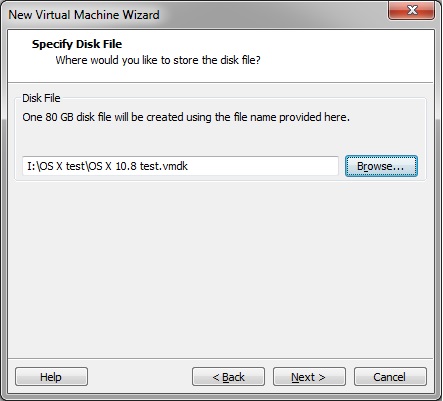
Task: Click the Browse... button
Action: click(381, 166)
